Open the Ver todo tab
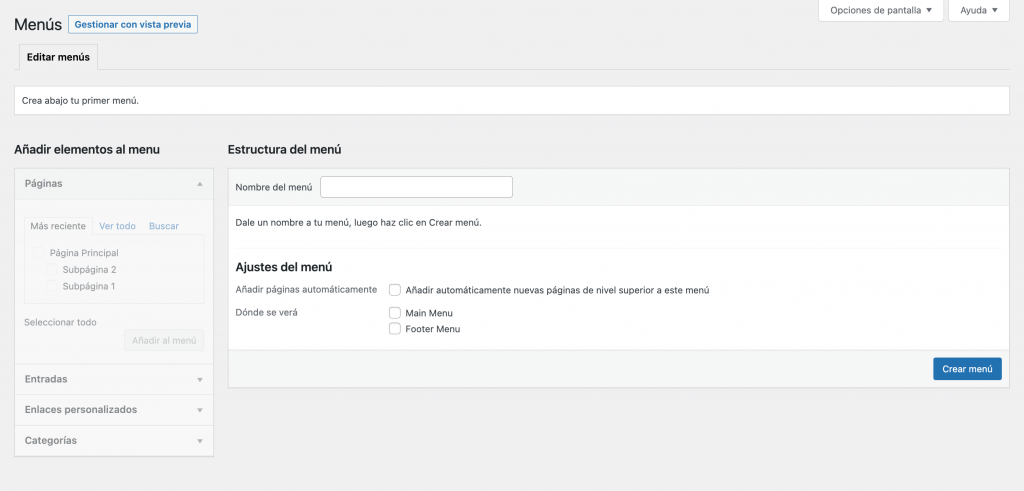 point(117,226)
